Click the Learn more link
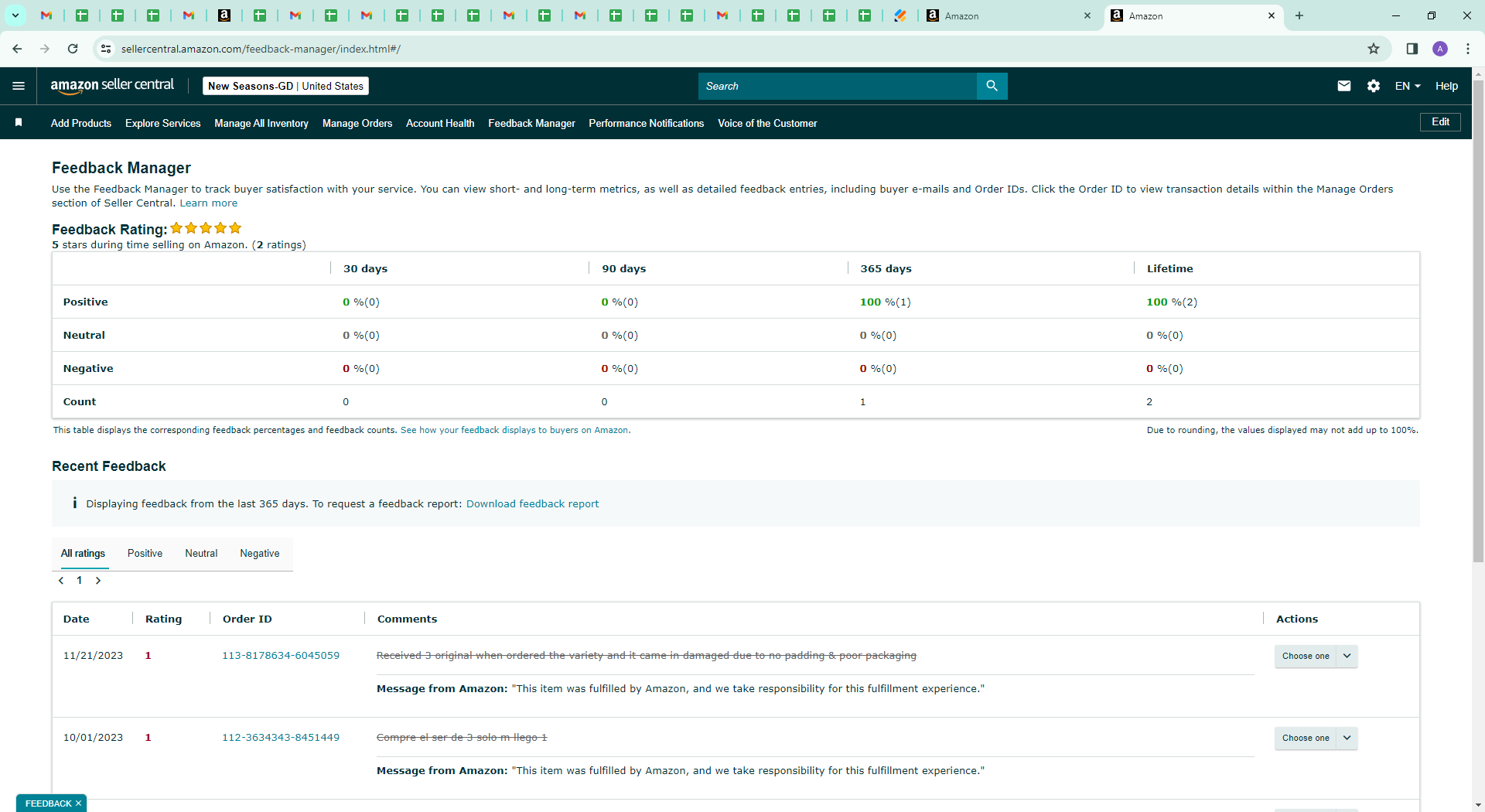Screen dimensions: 1485x812 coord(209,203)
